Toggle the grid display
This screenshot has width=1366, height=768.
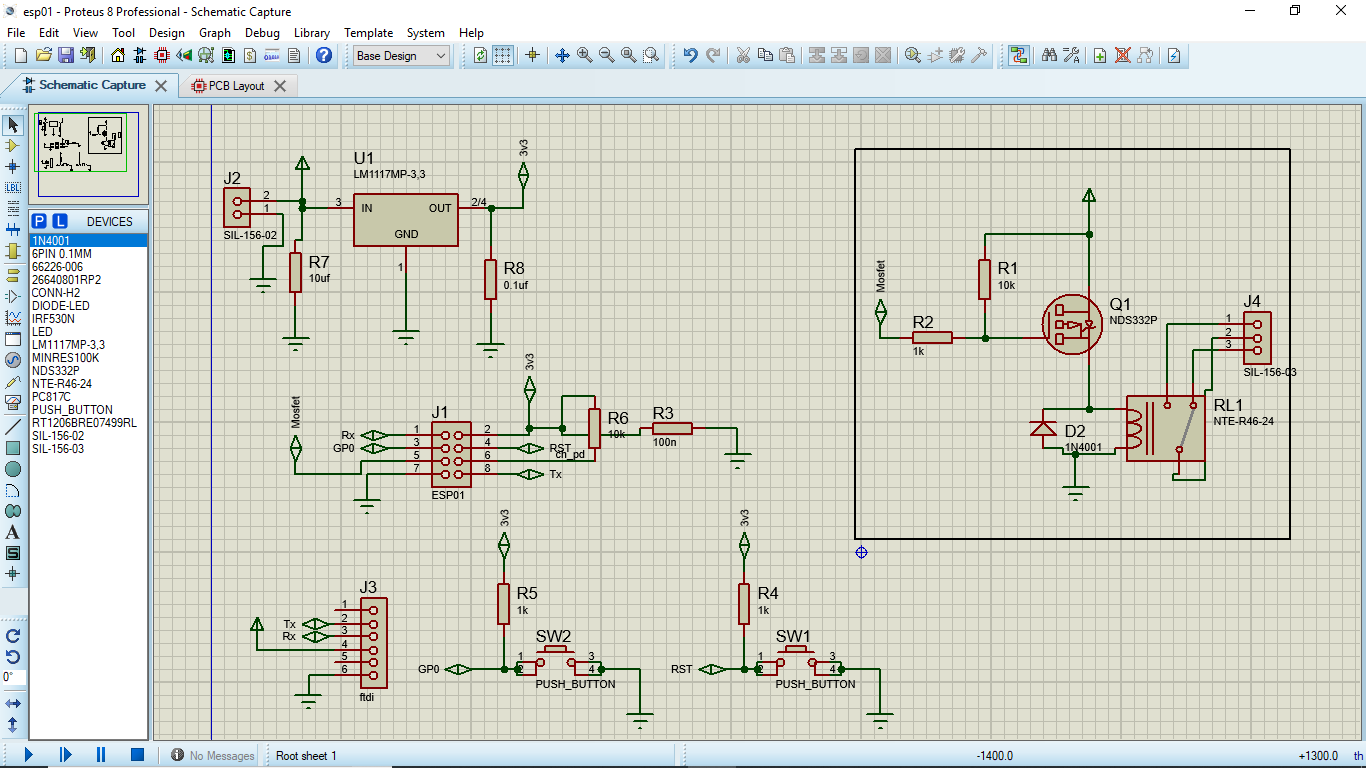(503, 56)
